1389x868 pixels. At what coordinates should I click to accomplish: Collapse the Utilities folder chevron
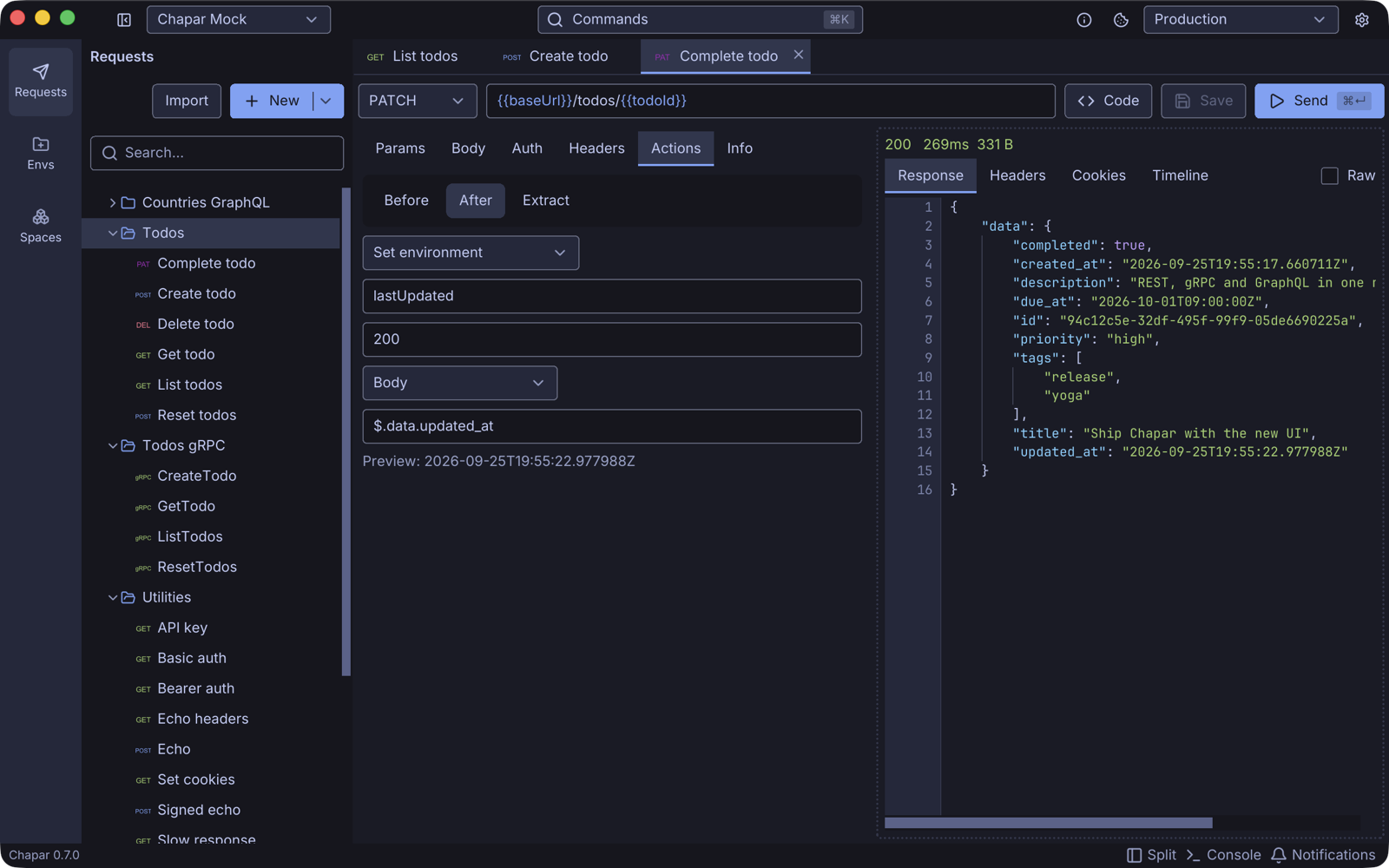coord(112,597)
